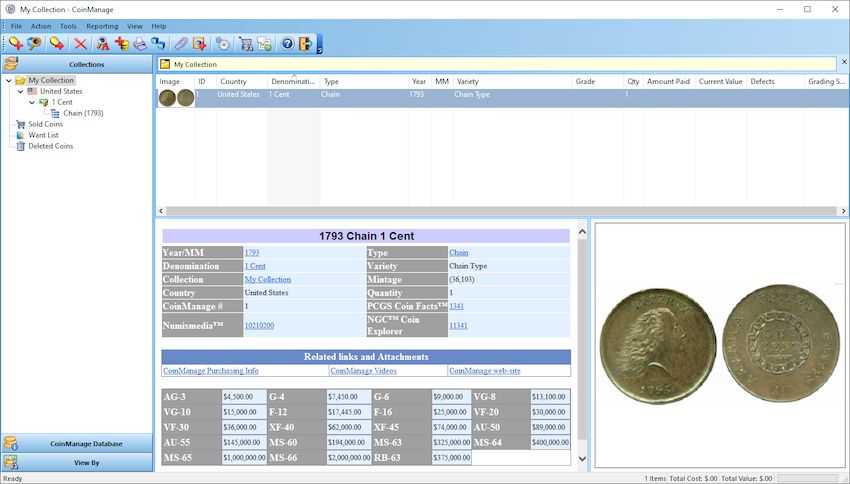Click the United States flag icon

(x=33, y=91)
